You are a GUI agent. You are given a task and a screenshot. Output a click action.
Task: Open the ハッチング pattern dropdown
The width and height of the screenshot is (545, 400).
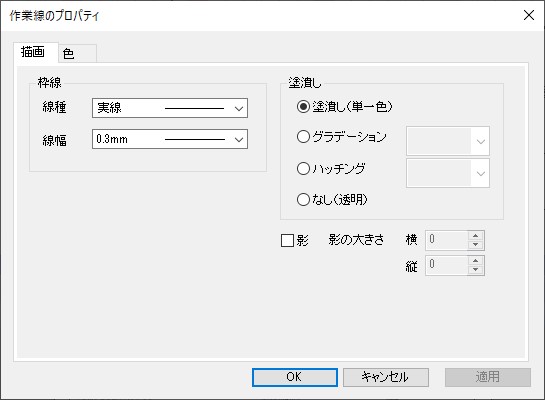click(448, 173)
